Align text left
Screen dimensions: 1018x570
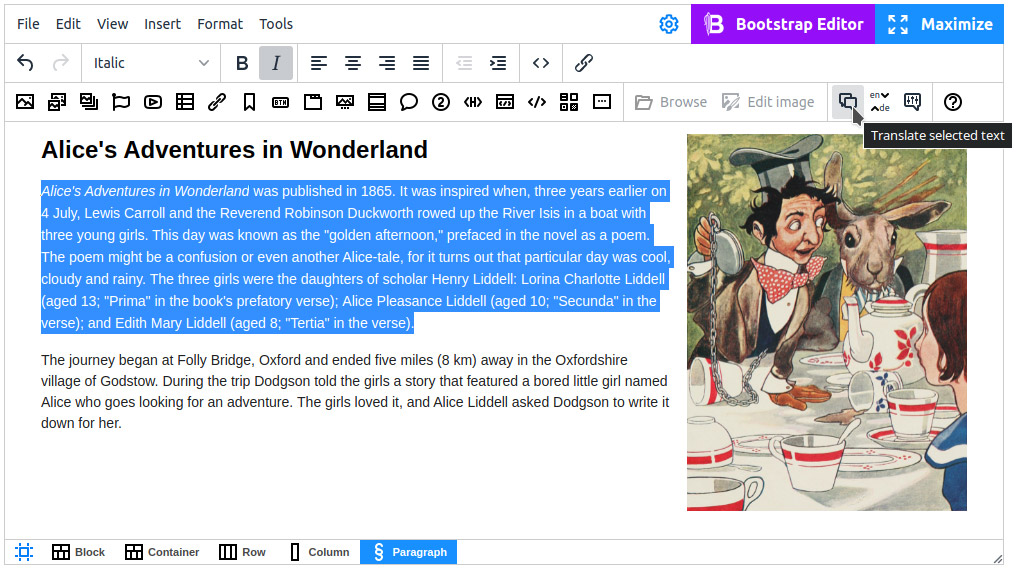click(318, 63)
